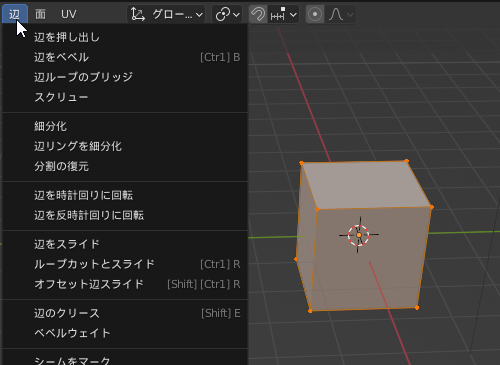
Task: Toggle proportional editing circle icon
Action: click(x=315, y=14)
